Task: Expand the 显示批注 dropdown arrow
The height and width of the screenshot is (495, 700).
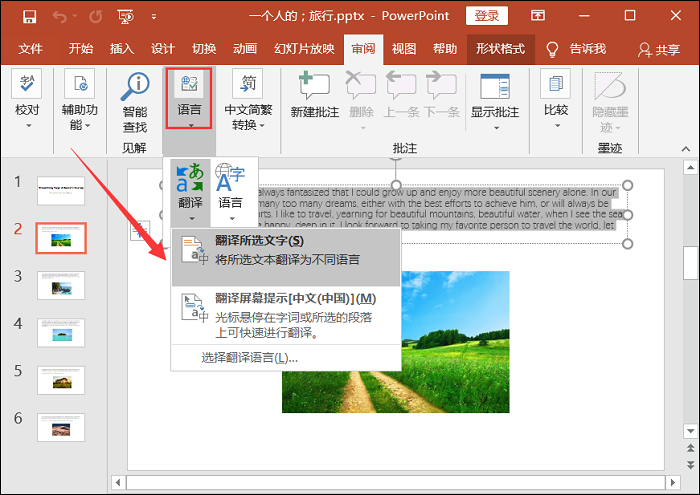Action: (x=496, y=128)
